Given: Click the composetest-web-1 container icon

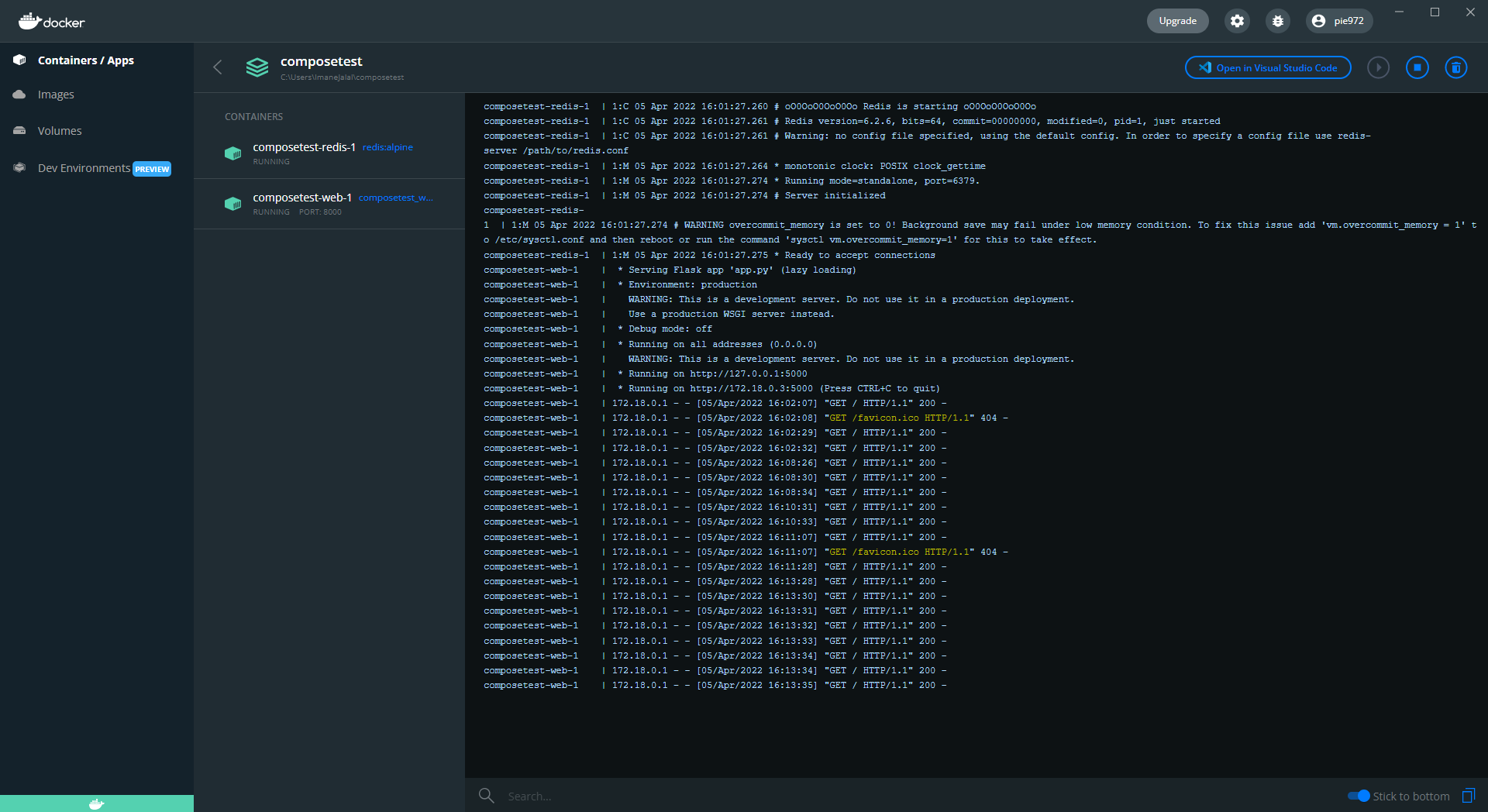Looking at the screenshot, I should point(232,204).
